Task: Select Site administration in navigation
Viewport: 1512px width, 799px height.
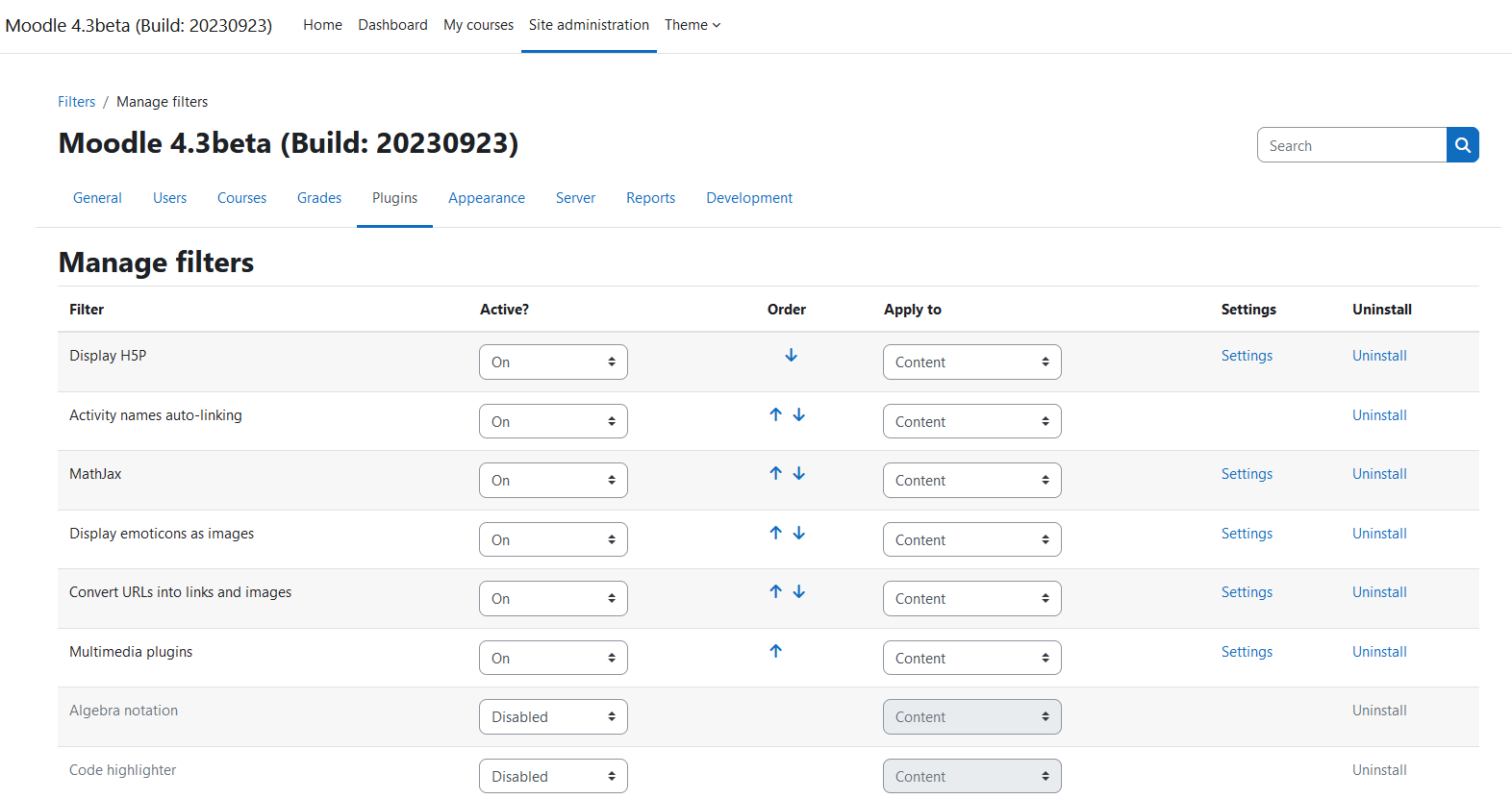Action: [x=589, y=25]
